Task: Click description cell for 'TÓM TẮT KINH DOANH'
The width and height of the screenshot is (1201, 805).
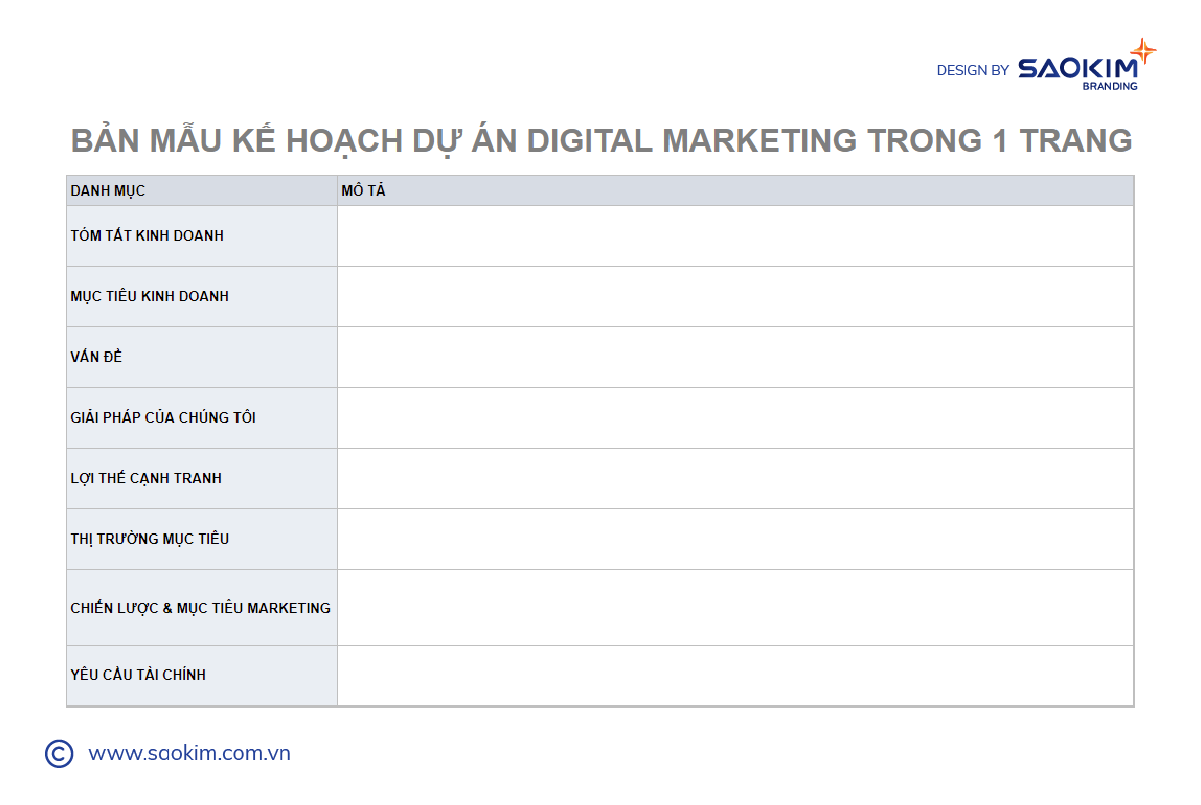Action: tap(735, 236)
